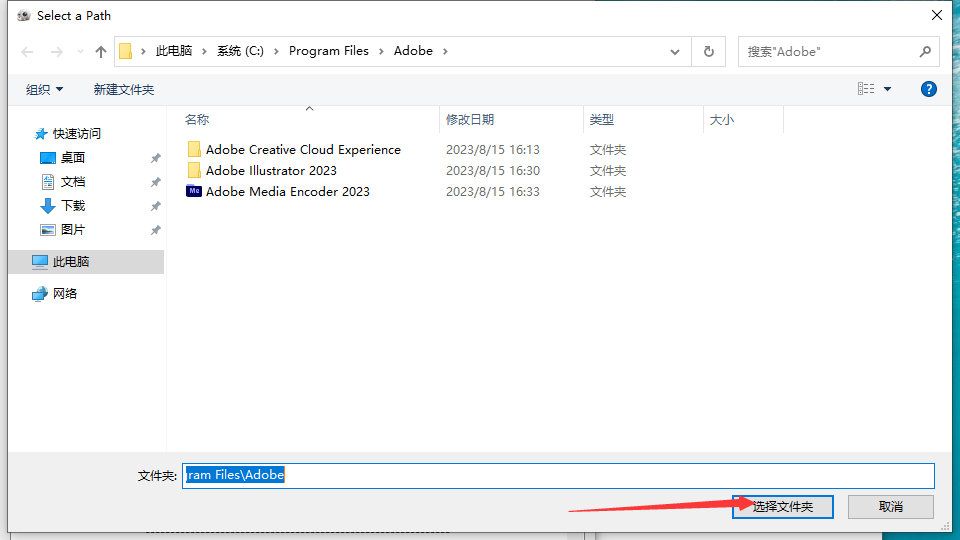
Task: Expand chevron after 系统 (C:) breadcrumb
Action: pos(276,51)
